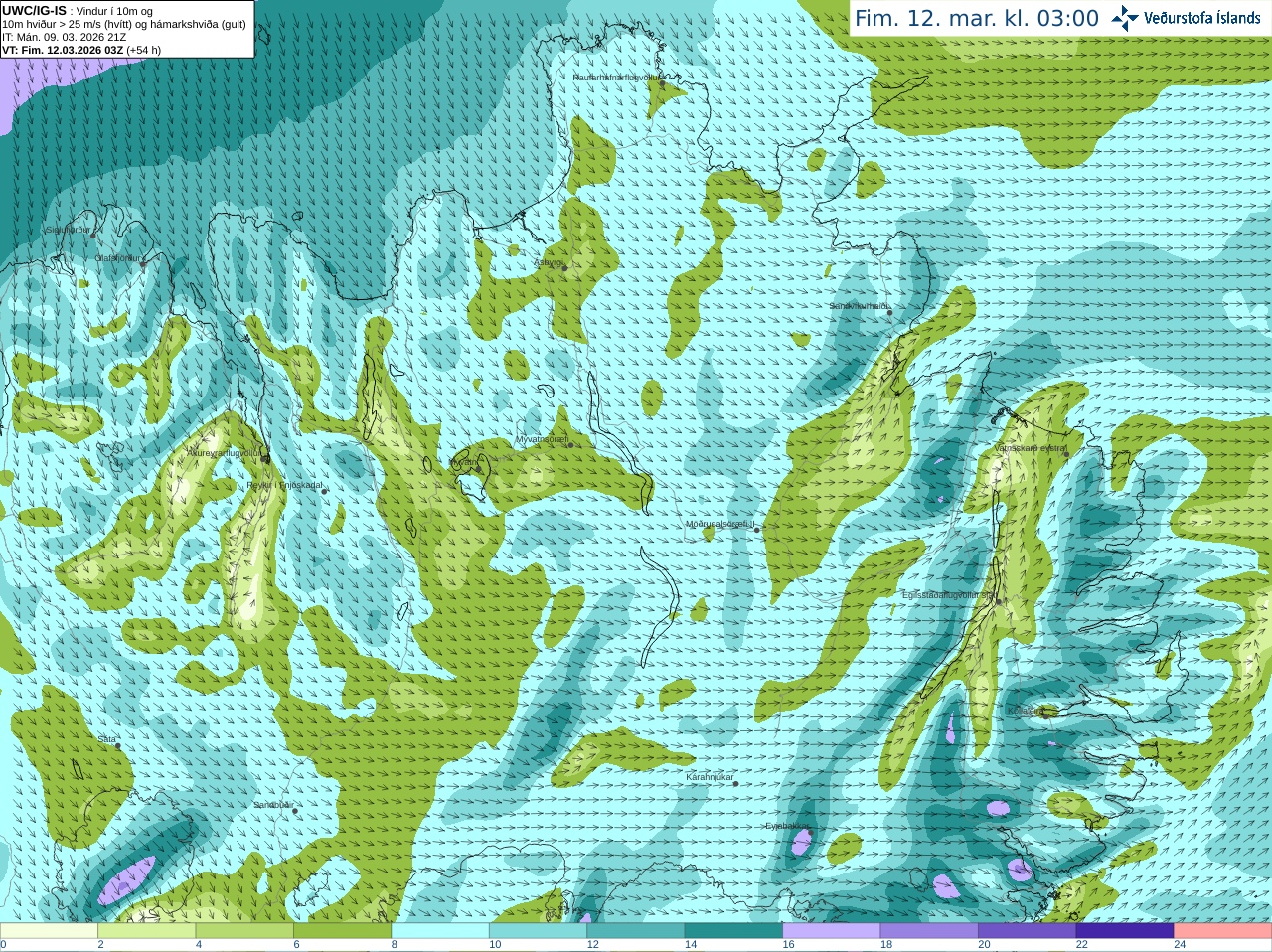
Task: Click the 12–14 m/s legend swatch
Action: (636, 931)
